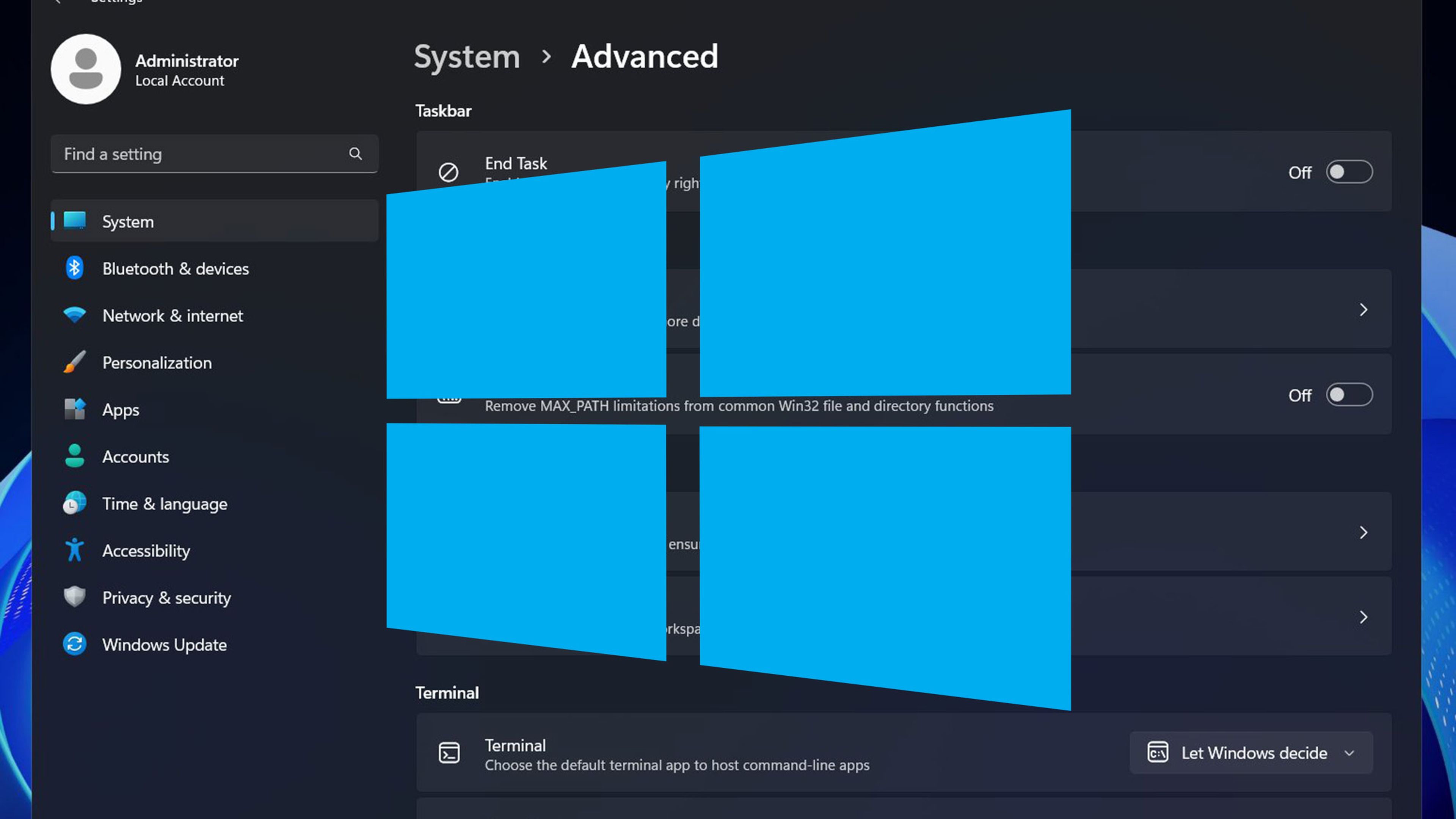Screen dimensions: 1456x819
Task: Open Accessibility settings
Action: (x=215, y=550)
